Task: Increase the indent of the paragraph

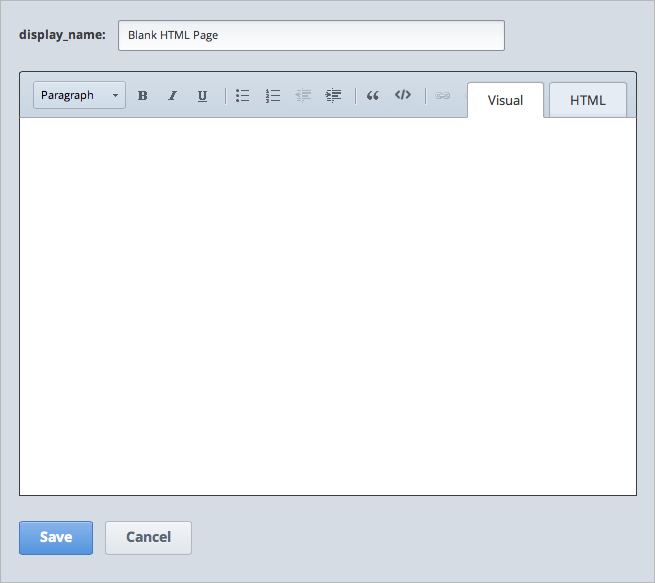Action: pos(333,96)
